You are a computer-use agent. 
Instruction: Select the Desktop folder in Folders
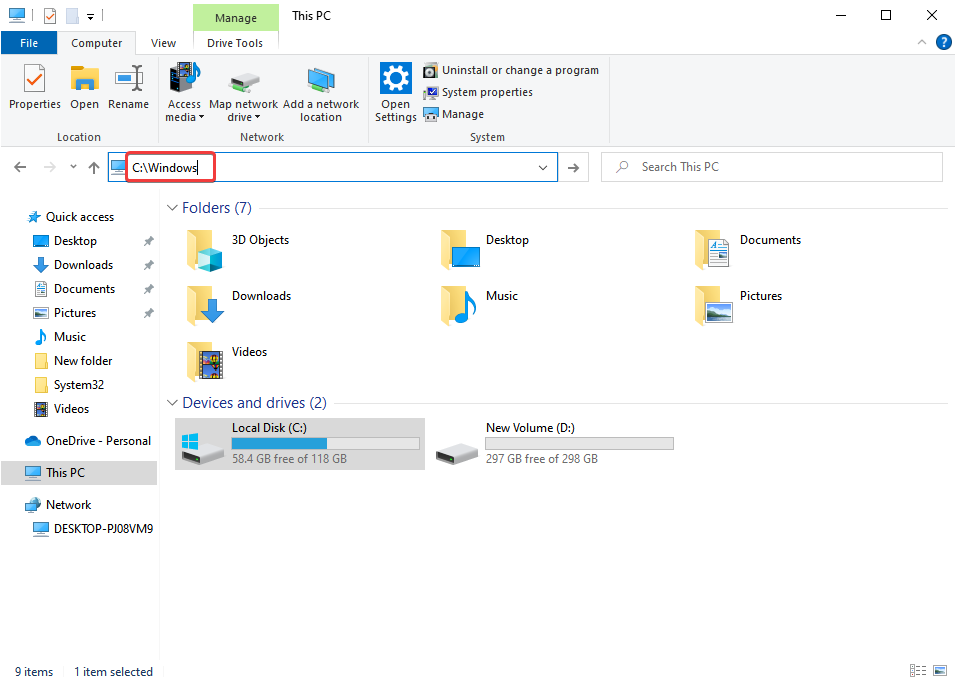pyautogui.click(x=485, y=250)
